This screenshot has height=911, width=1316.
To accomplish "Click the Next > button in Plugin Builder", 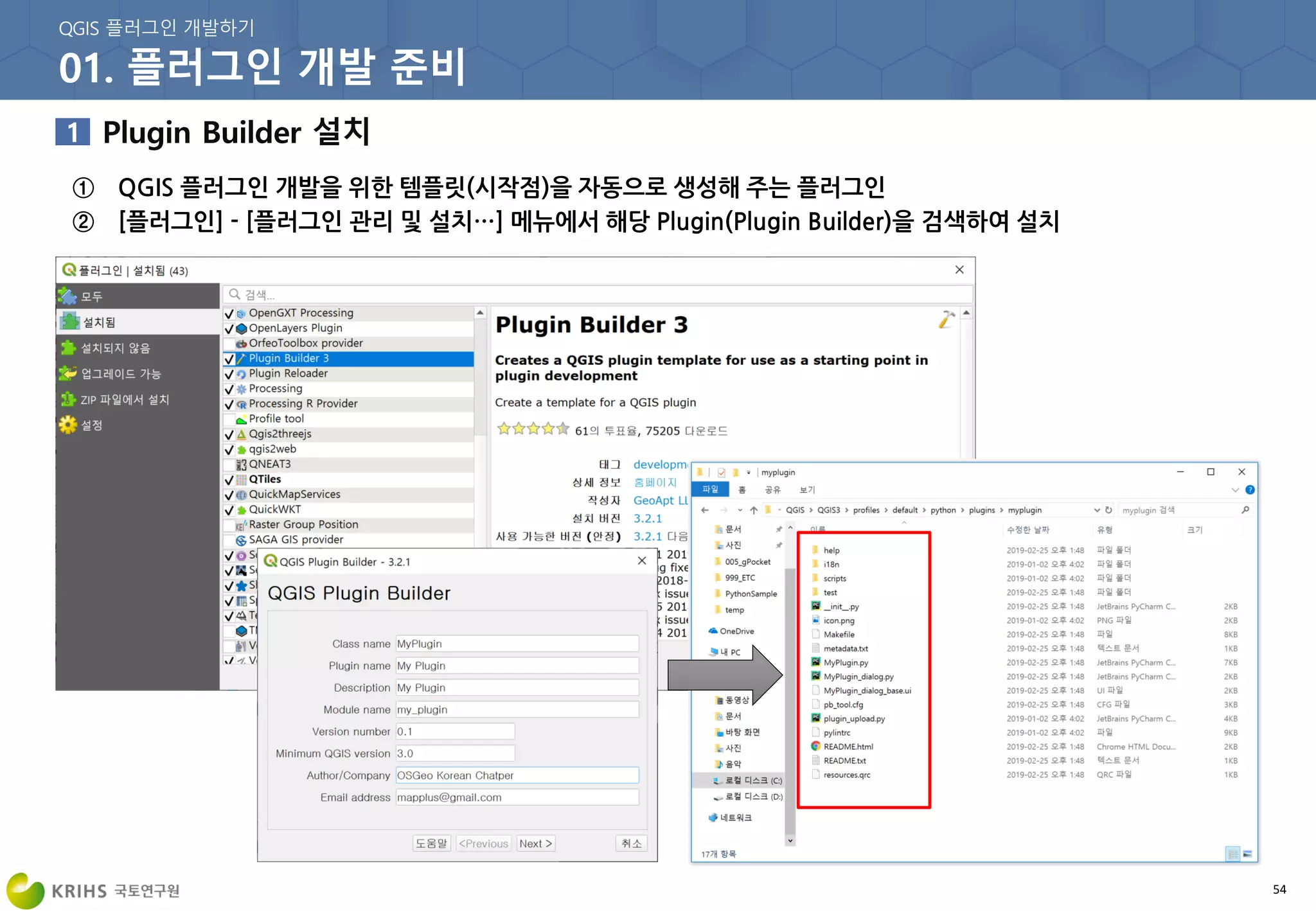I will (x=536, y=844).
